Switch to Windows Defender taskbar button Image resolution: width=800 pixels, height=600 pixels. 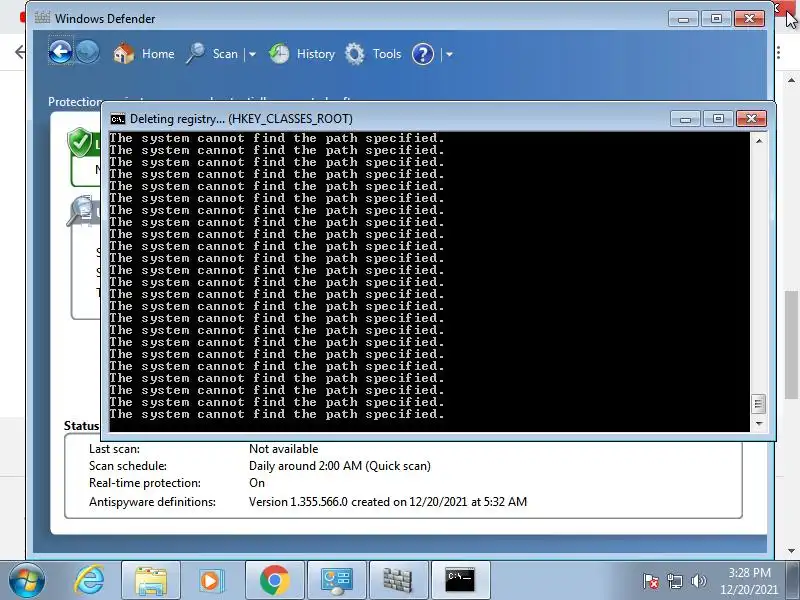[x=398, y=580]
